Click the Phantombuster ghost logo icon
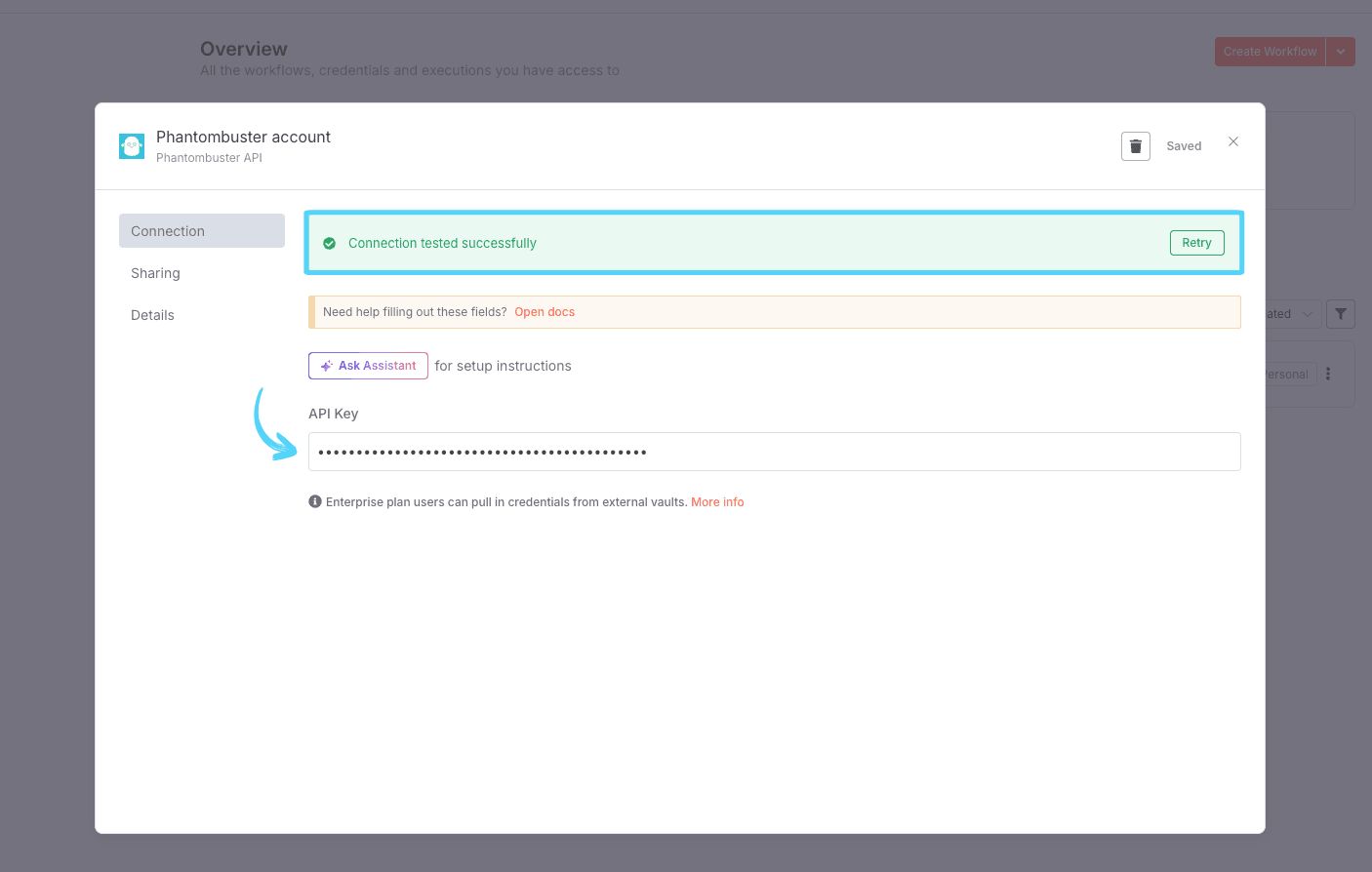Image resolution: width=1372 pixels, height=872 pixels. point(132,146)
